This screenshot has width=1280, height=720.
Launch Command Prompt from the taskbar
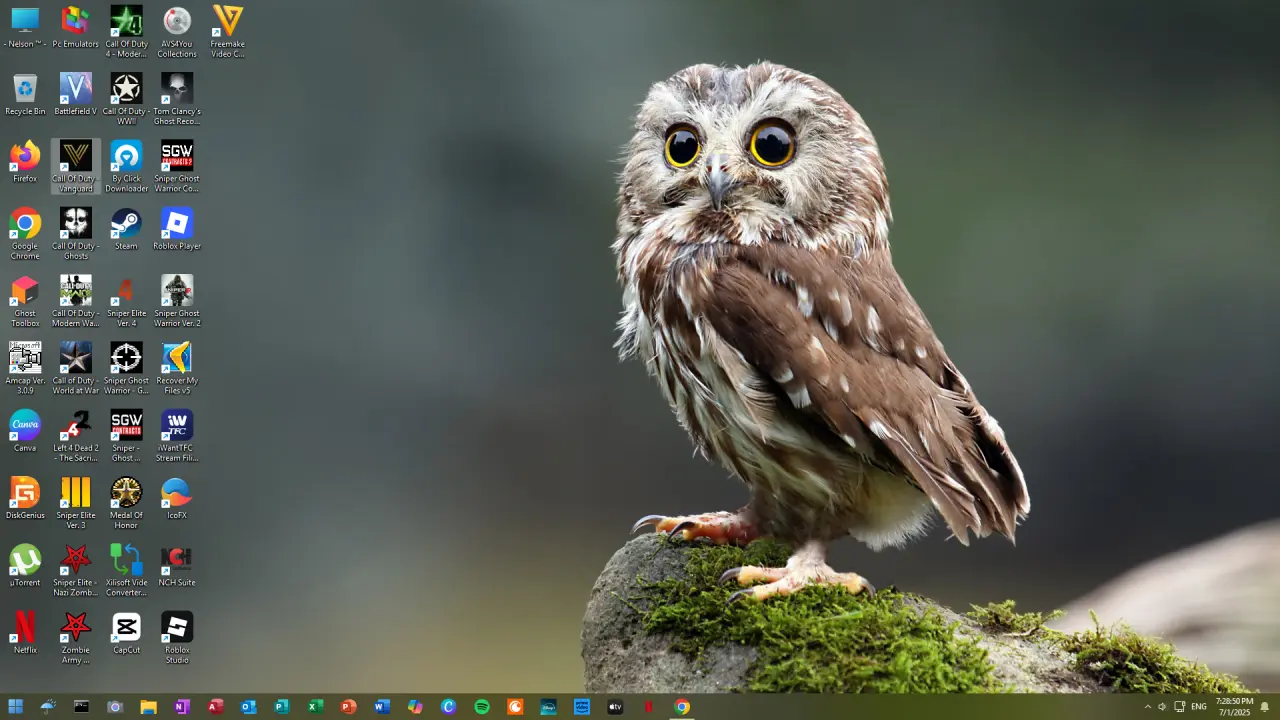[81, 707]
